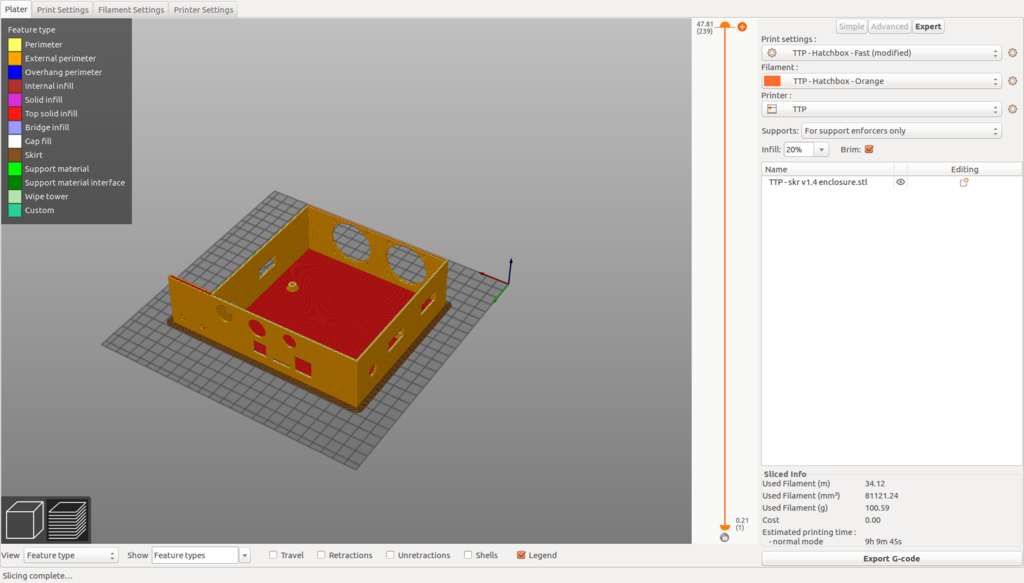Screen dimensions: 1024x583
Task: Uncheck the Legend checkbox
Action: tap(521, 555)
